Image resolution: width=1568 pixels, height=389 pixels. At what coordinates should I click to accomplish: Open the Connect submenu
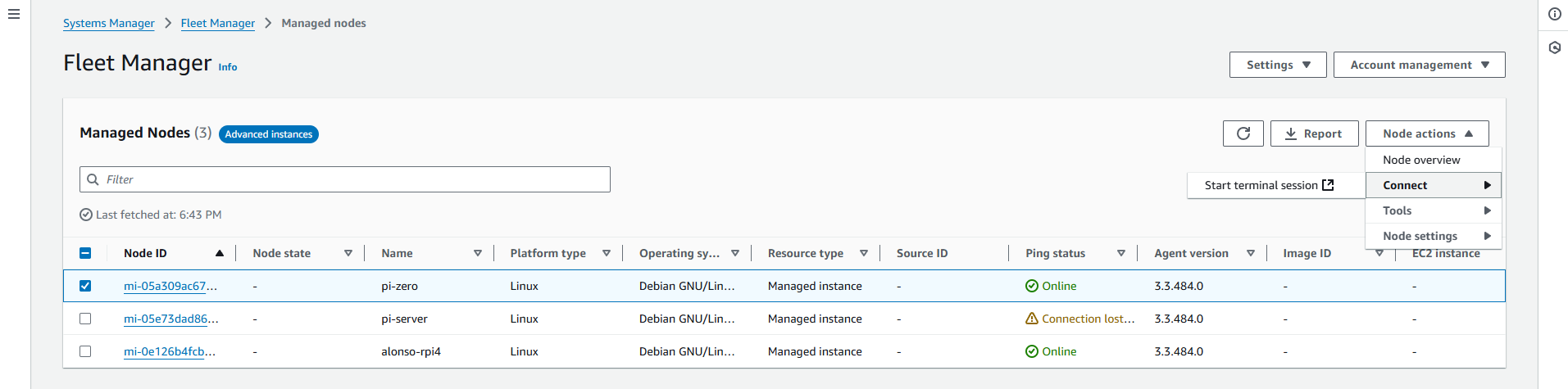[1434, 185]
